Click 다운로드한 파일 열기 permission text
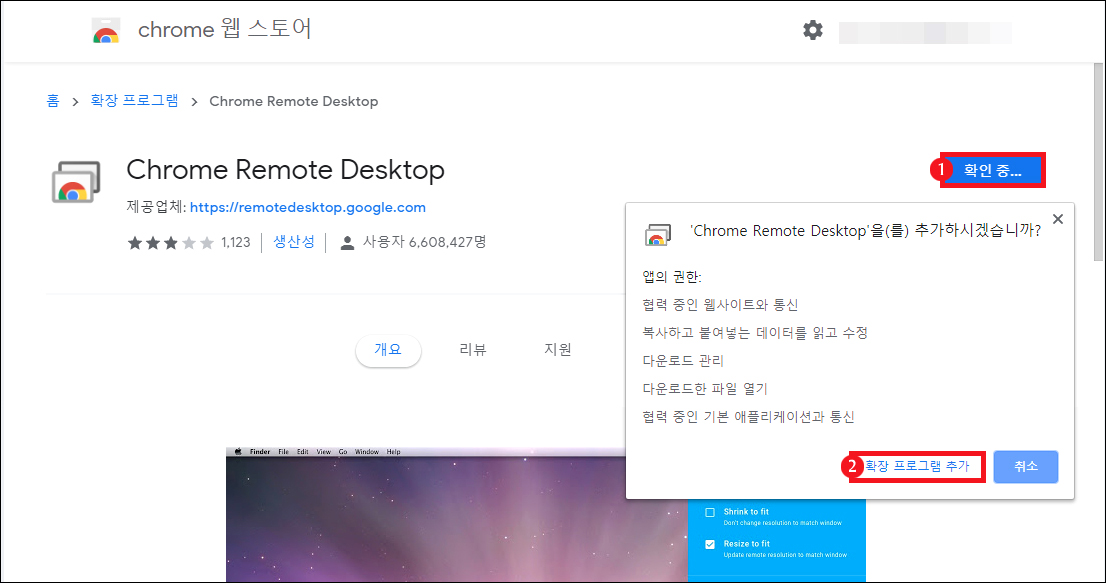 705,389
